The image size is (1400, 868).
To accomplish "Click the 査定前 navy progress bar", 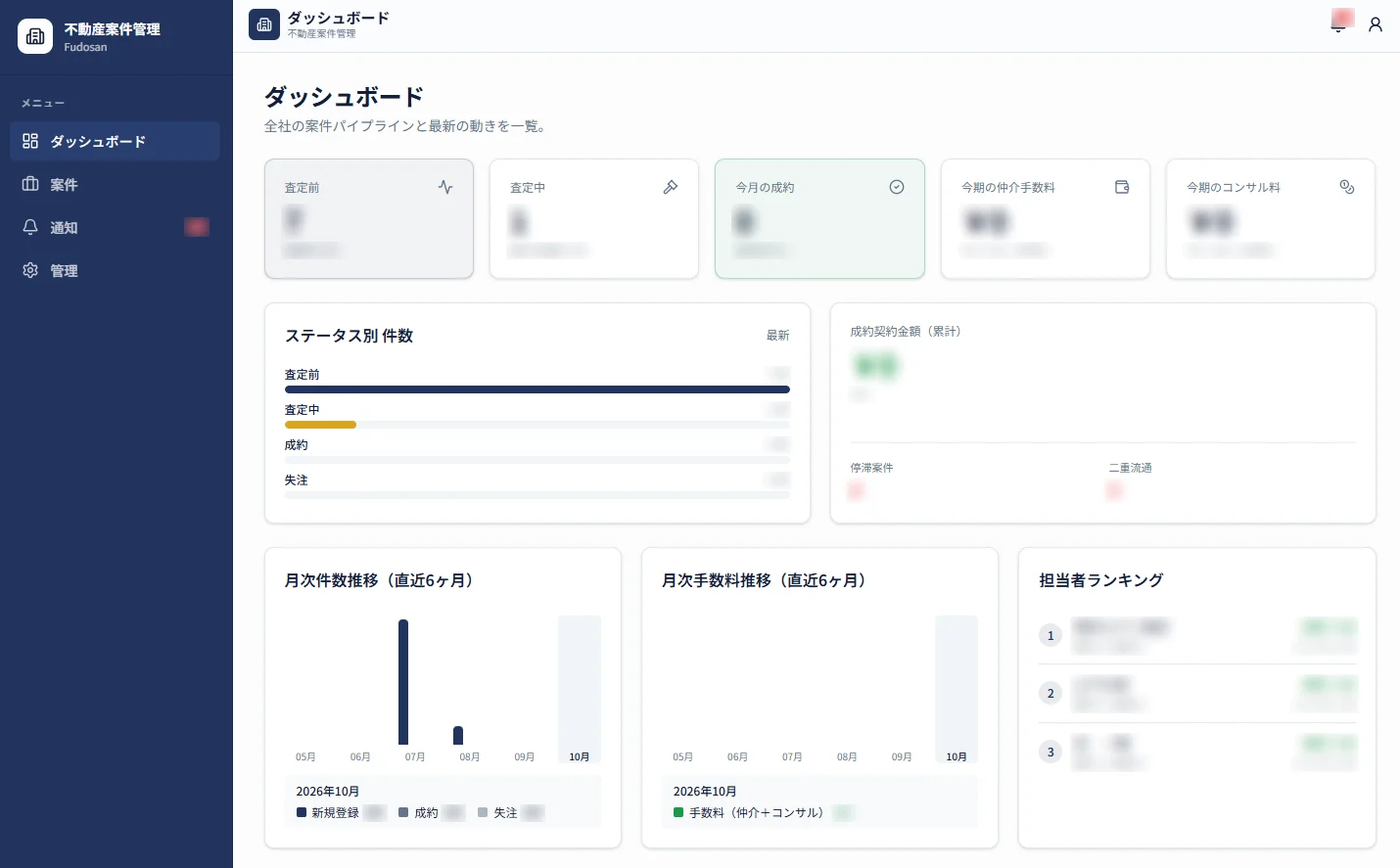I will click(537, 389).
